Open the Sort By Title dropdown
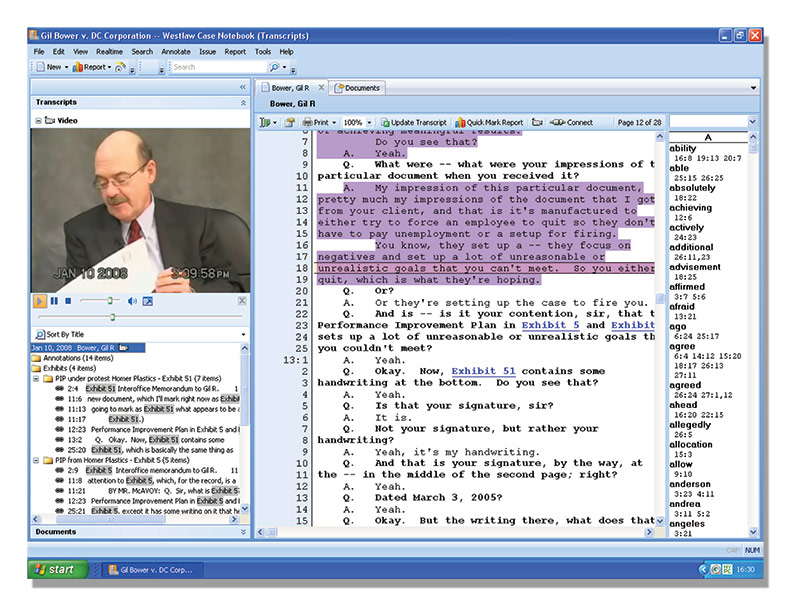 (x=243, y=335)
